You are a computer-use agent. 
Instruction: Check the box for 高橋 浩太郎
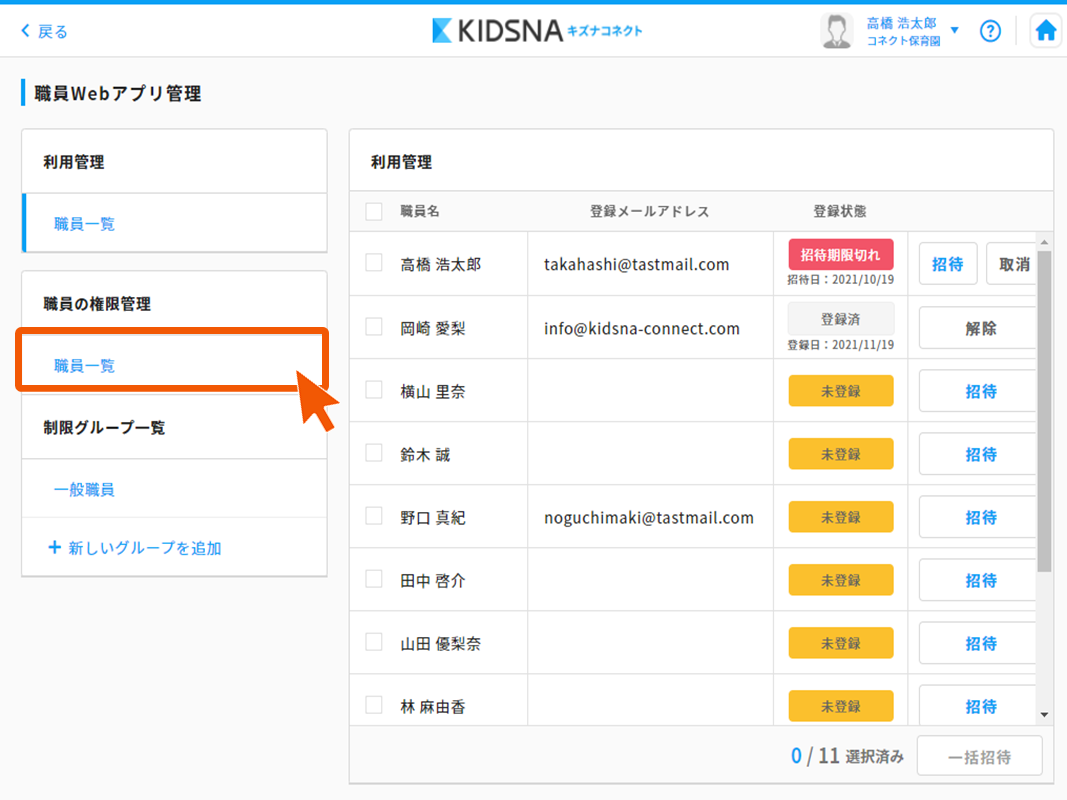[x=374, y=263]
